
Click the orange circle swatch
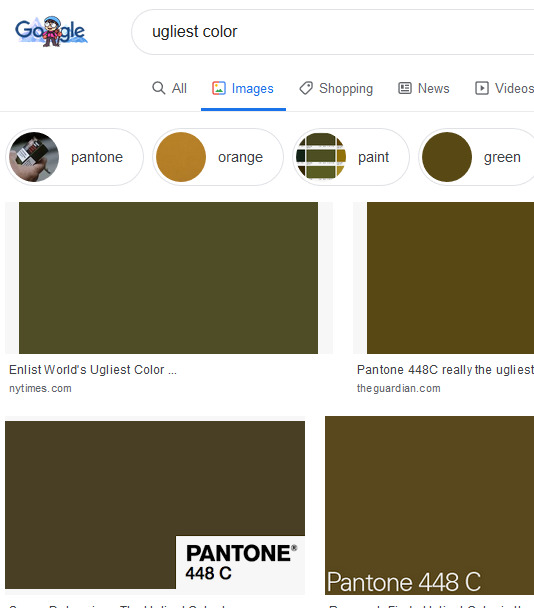click(181, 157)
